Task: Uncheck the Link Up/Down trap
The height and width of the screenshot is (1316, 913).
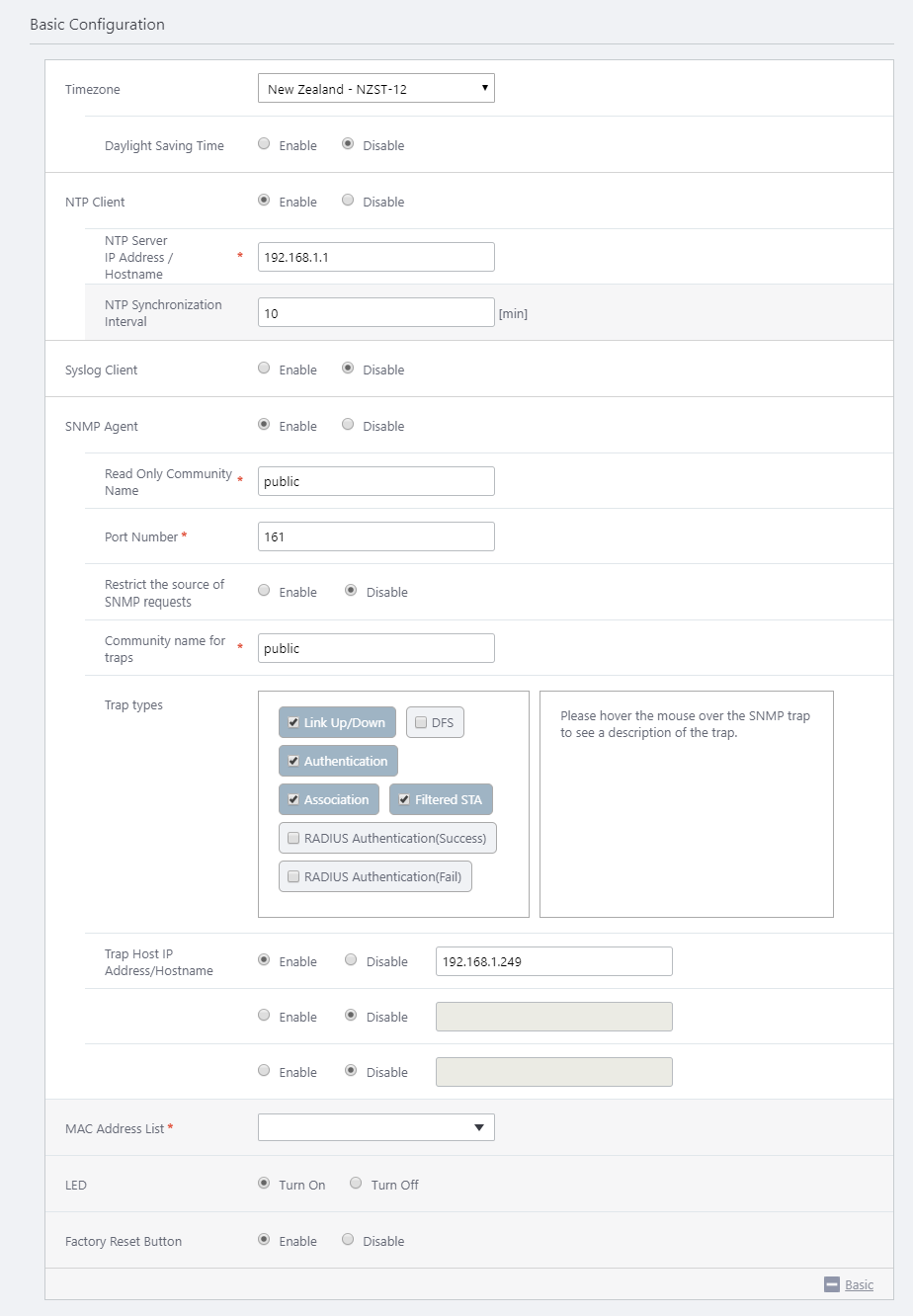Action: [x=293, y=722]
